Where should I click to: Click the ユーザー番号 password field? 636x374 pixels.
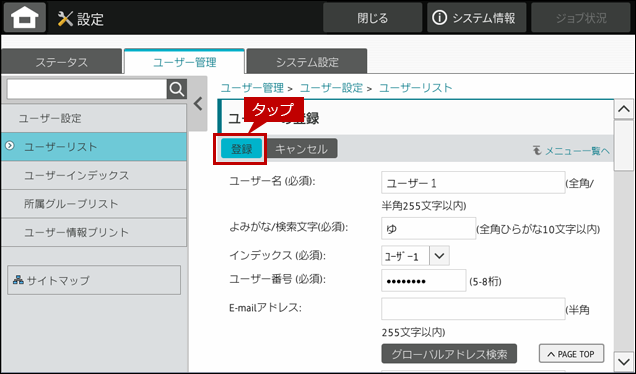click(423, 280)
